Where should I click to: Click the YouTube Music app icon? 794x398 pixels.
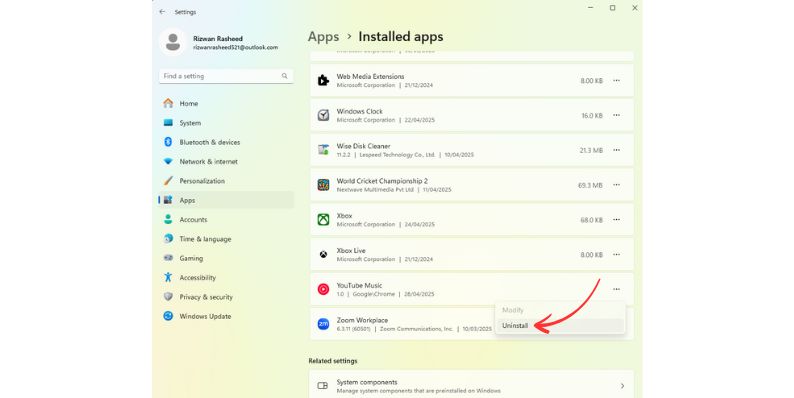click(323, 289)
